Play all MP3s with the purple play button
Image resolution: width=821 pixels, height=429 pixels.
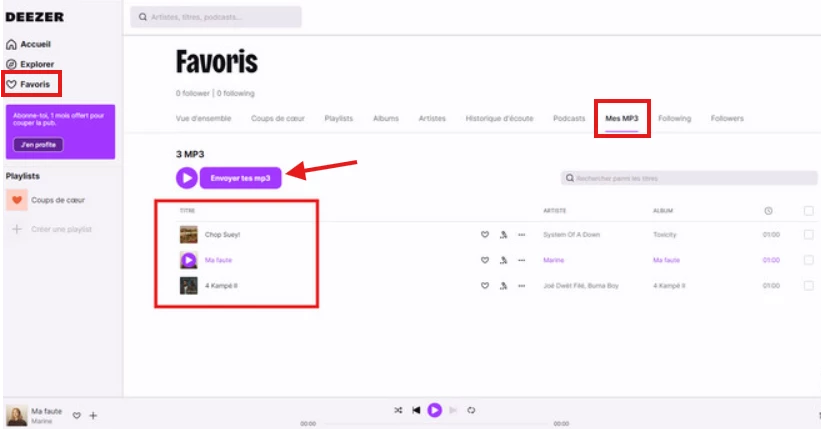tap(186, 178)
